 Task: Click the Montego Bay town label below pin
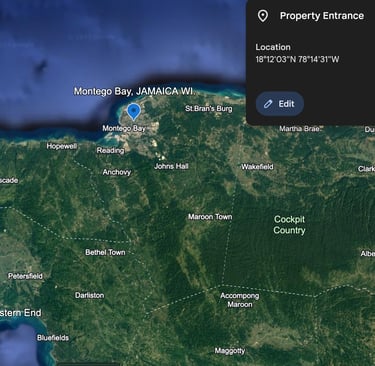click(x=124, y=128)
